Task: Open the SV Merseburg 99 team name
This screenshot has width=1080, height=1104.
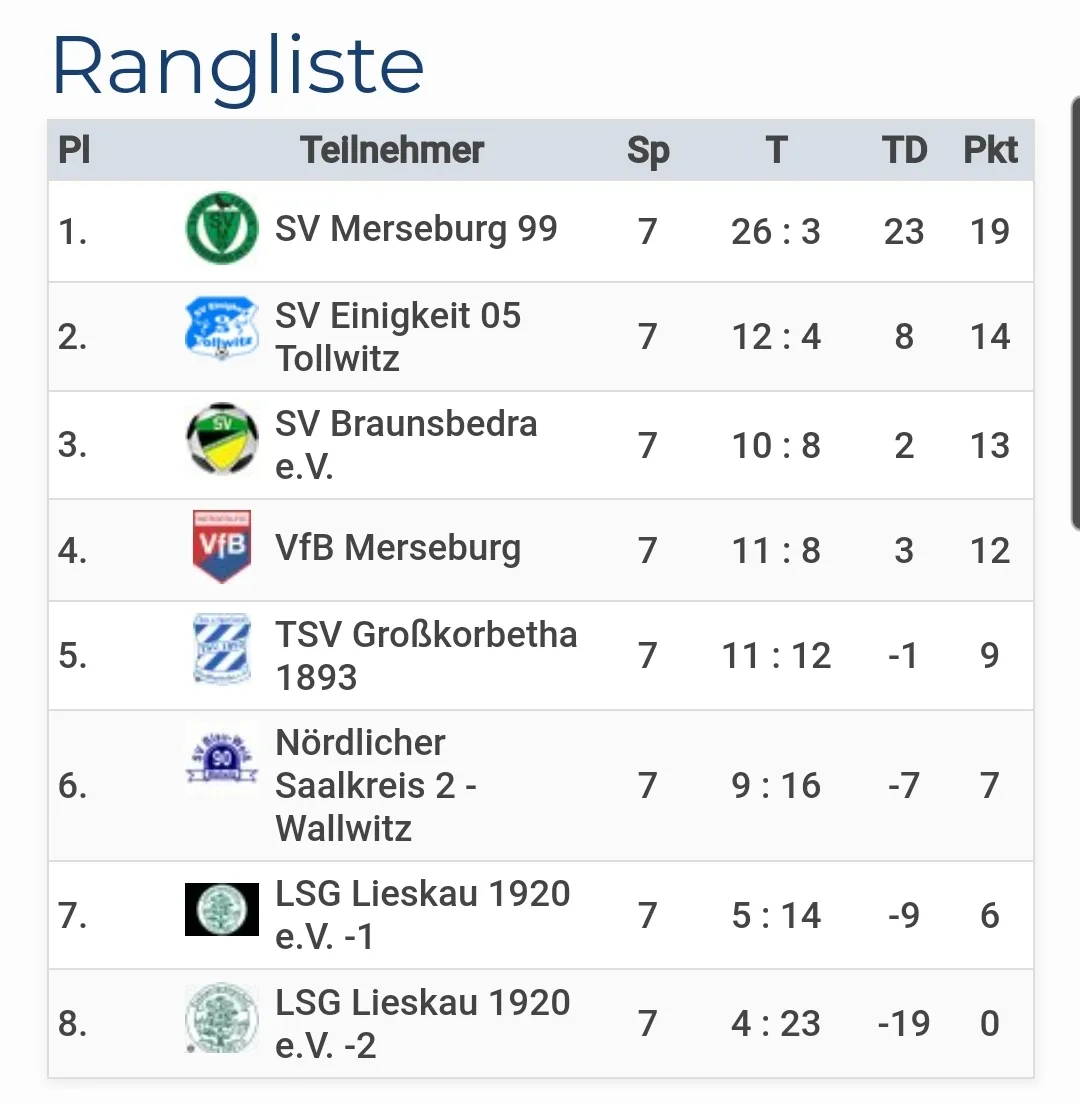Action: pyautogui.click(x=416, y=229)
